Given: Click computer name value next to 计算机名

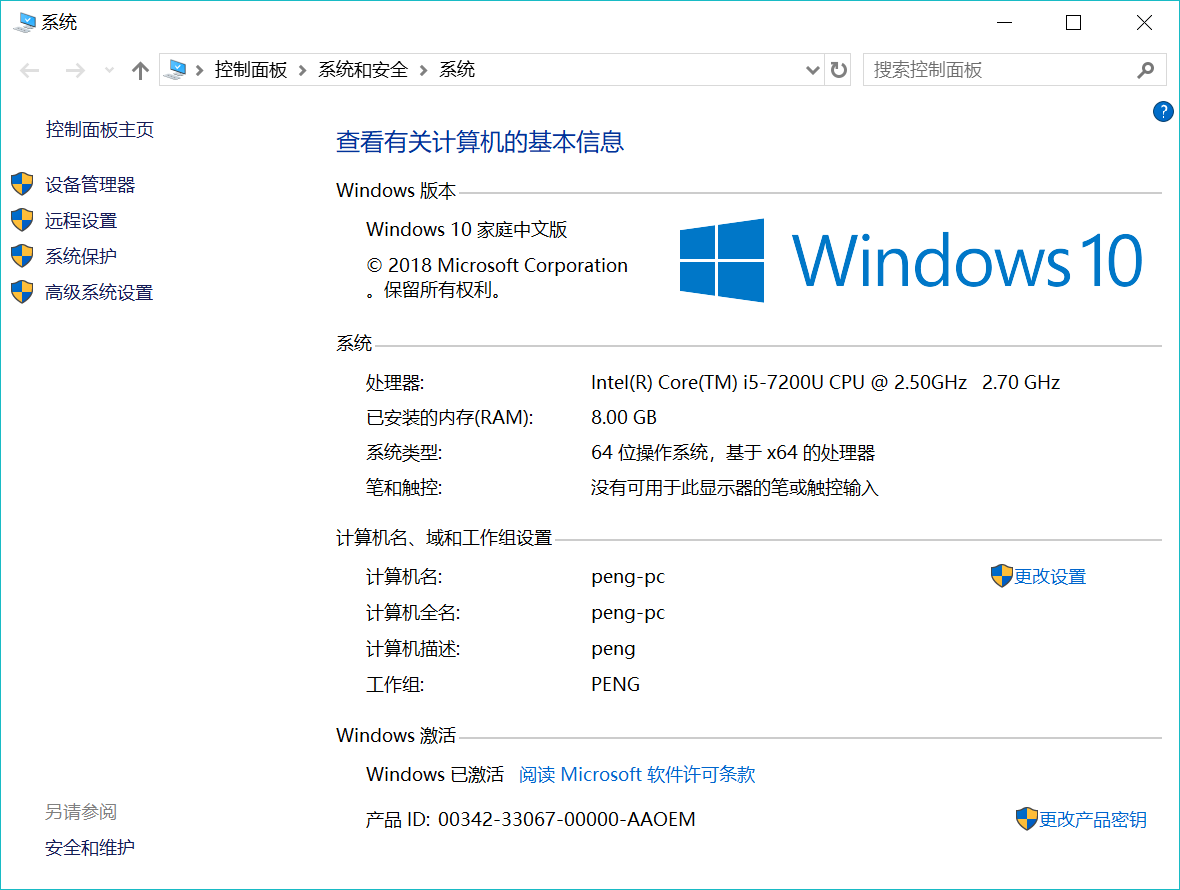Looking at the screenshot, I should 628,577.
